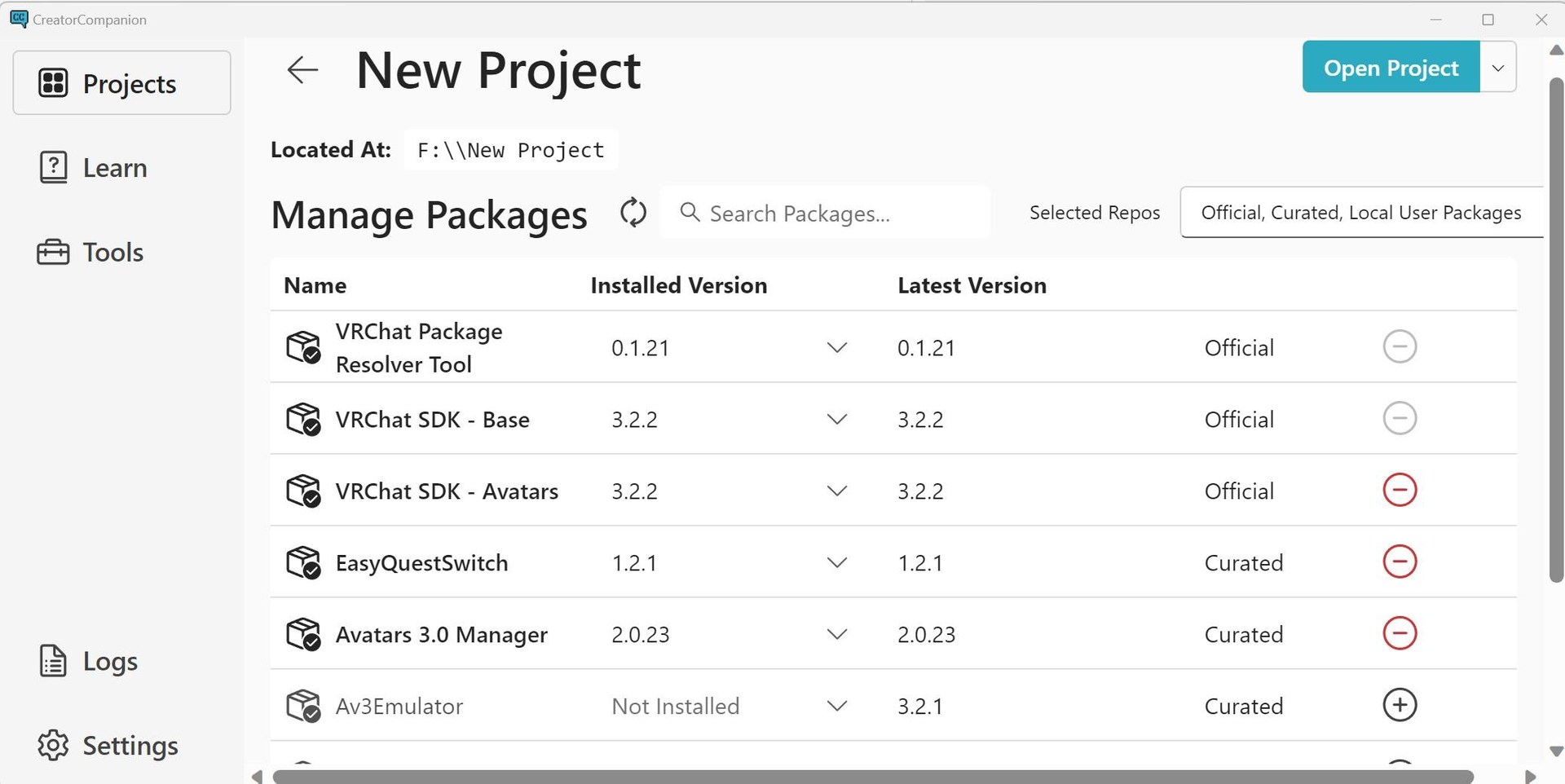Click the Tools briefcase icon

(53, 252)
